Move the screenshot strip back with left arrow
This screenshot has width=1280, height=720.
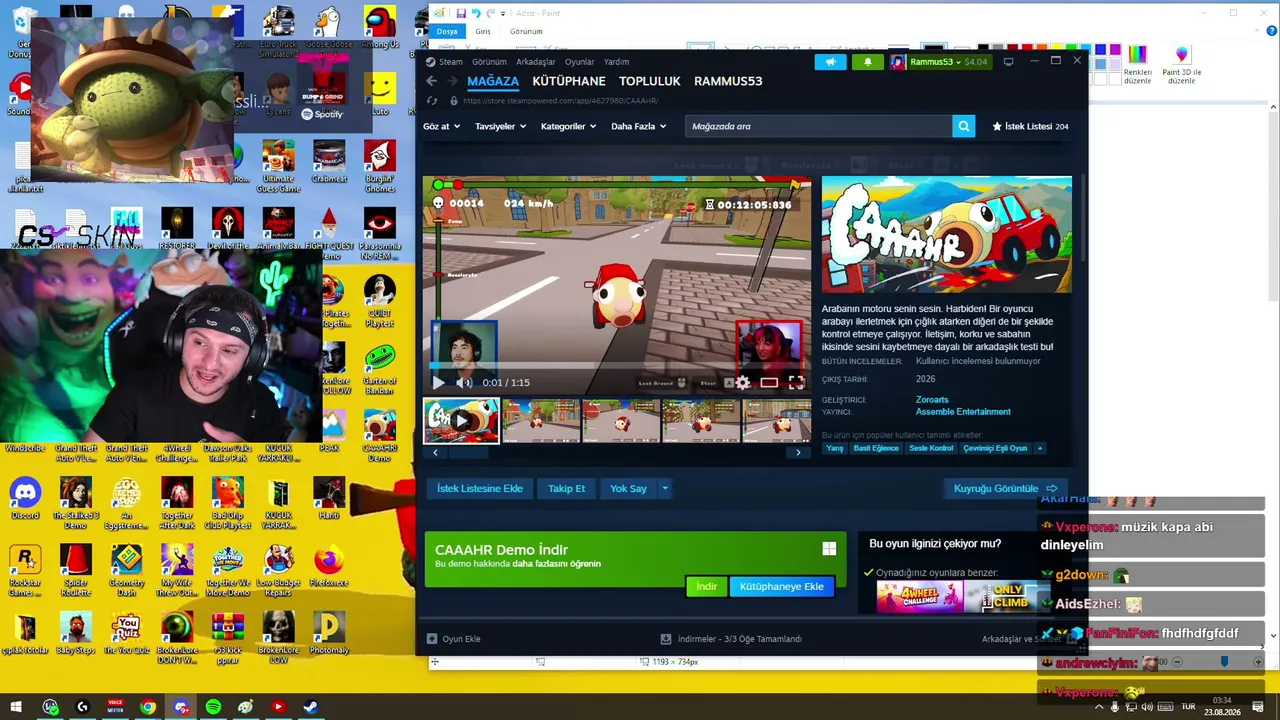435,452
